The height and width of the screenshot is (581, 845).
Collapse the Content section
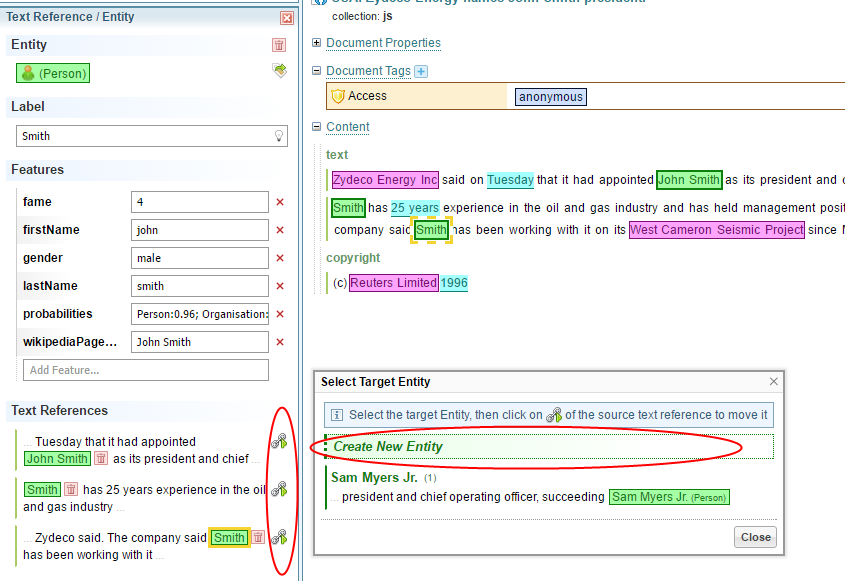(317, 127)
